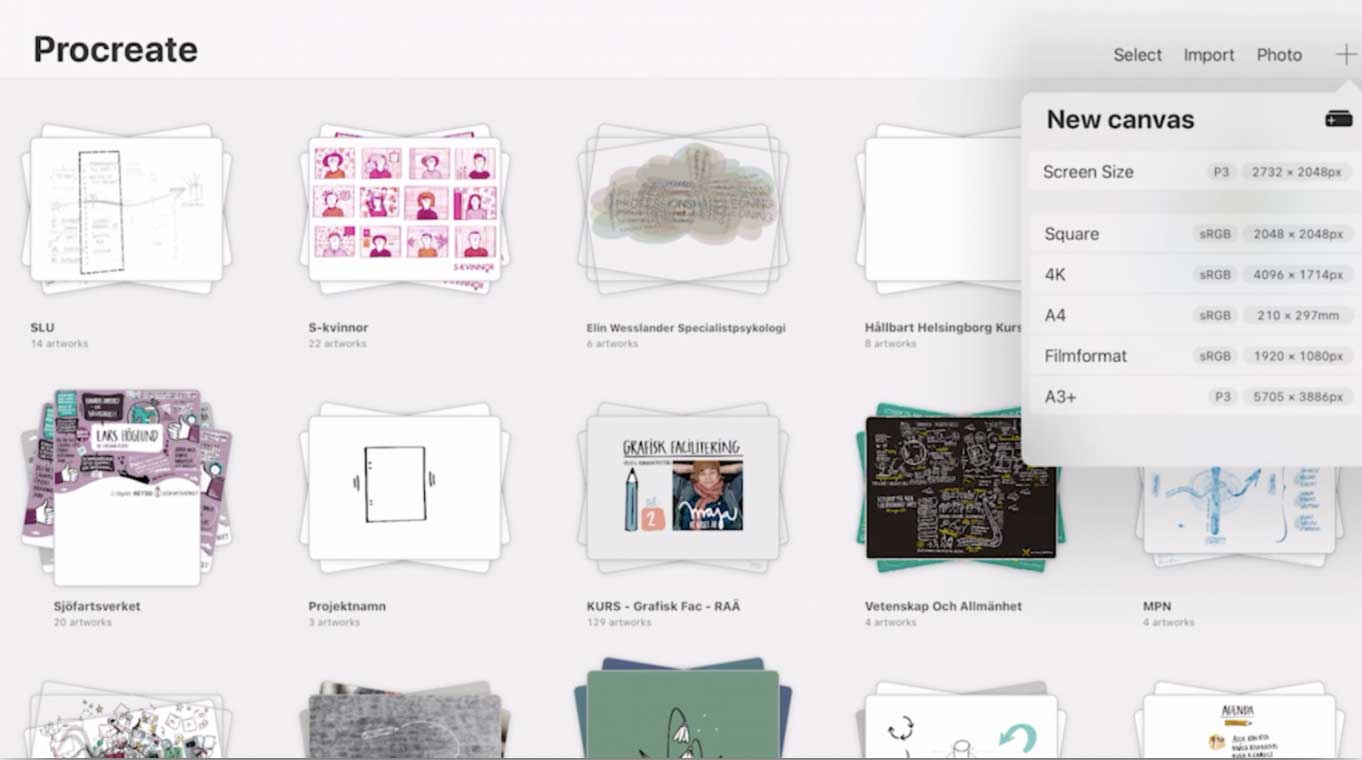This screenshot has width=1362, height=760.
Task: Click Import in top bar
Action: (x=1208, y=55)
